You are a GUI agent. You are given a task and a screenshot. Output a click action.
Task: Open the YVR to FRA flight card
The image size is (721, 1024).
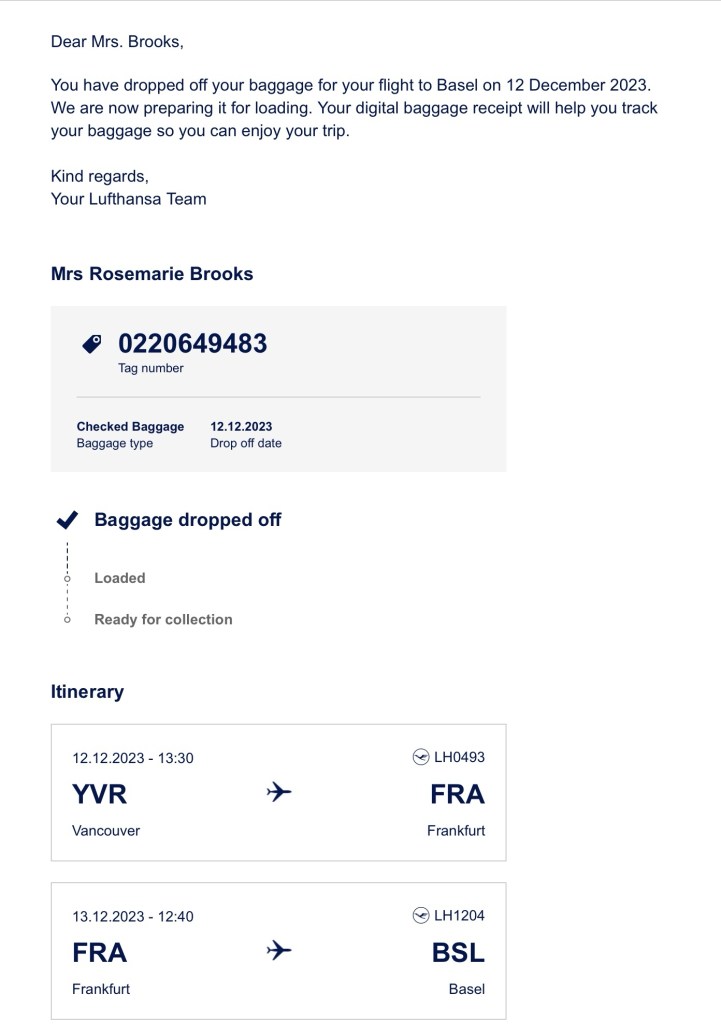pos(278,792)
